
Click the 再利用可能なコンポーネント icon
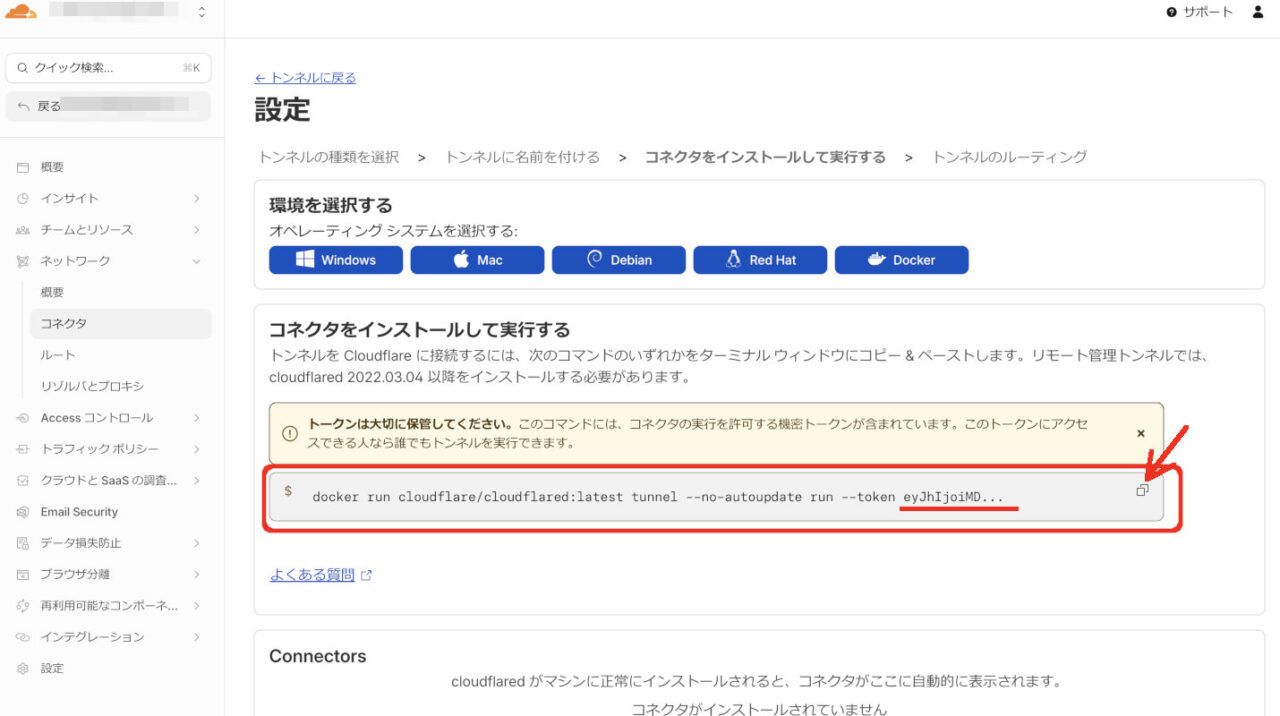pyautogui.click(x=23, y=606)
